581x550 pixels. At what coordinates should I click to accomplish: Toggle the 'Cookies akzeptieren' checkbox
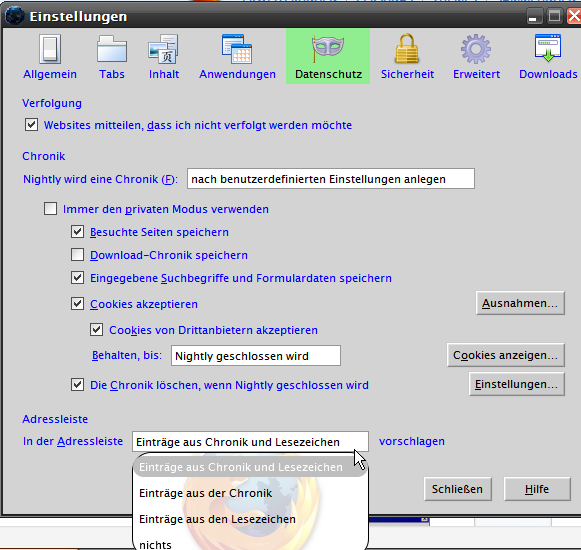coord(77,304)
